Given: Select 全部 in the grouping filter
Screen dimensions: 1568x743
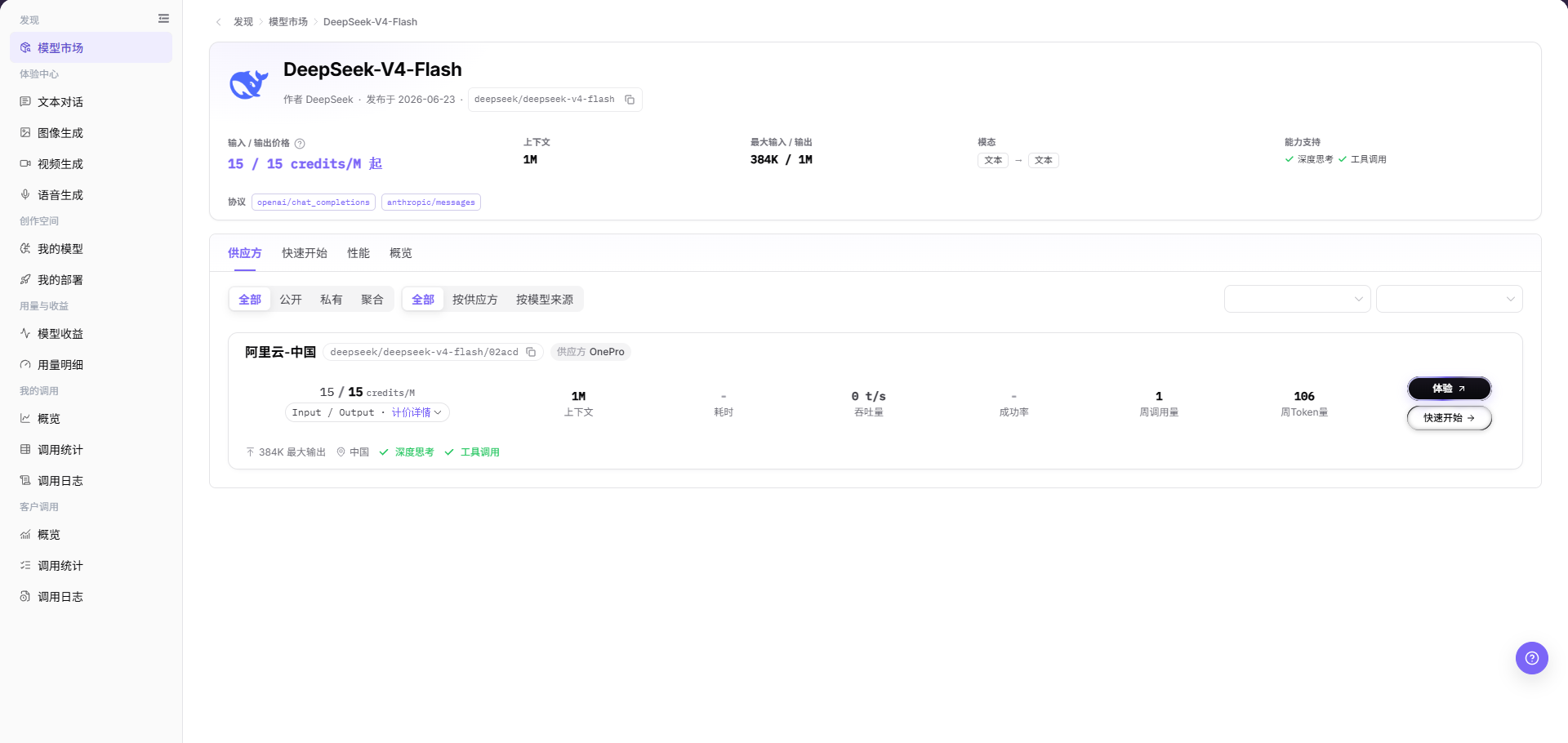Looking at the screenshot, I should point(423,300).
